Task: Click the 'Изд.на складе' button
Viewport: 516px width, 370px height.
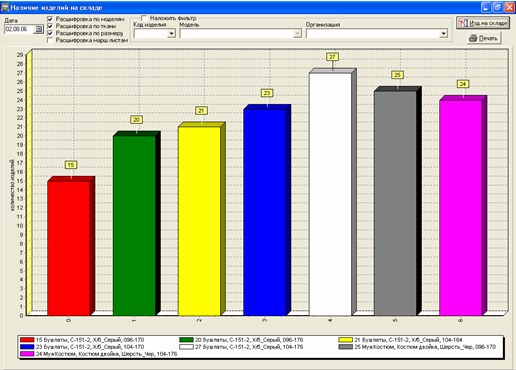Action: point(483,23)
